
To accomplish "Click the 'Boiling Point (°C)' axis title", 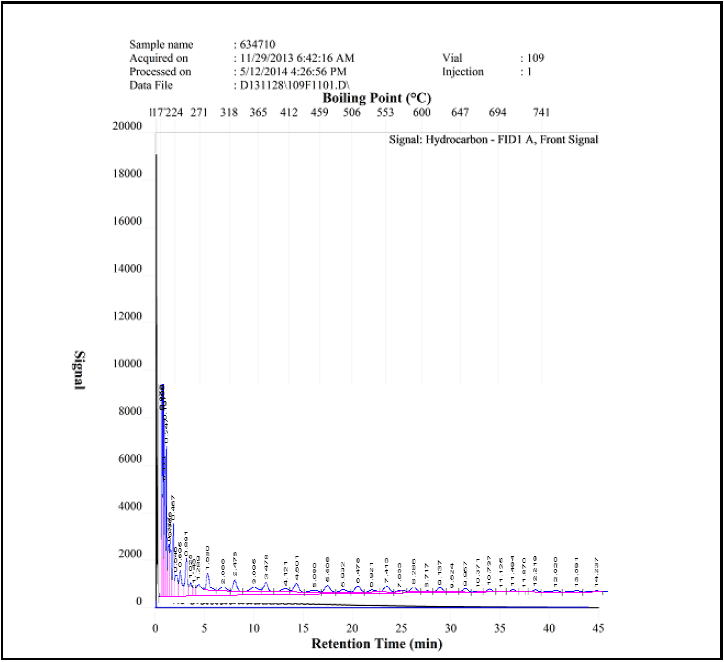I will coord(377,98).
